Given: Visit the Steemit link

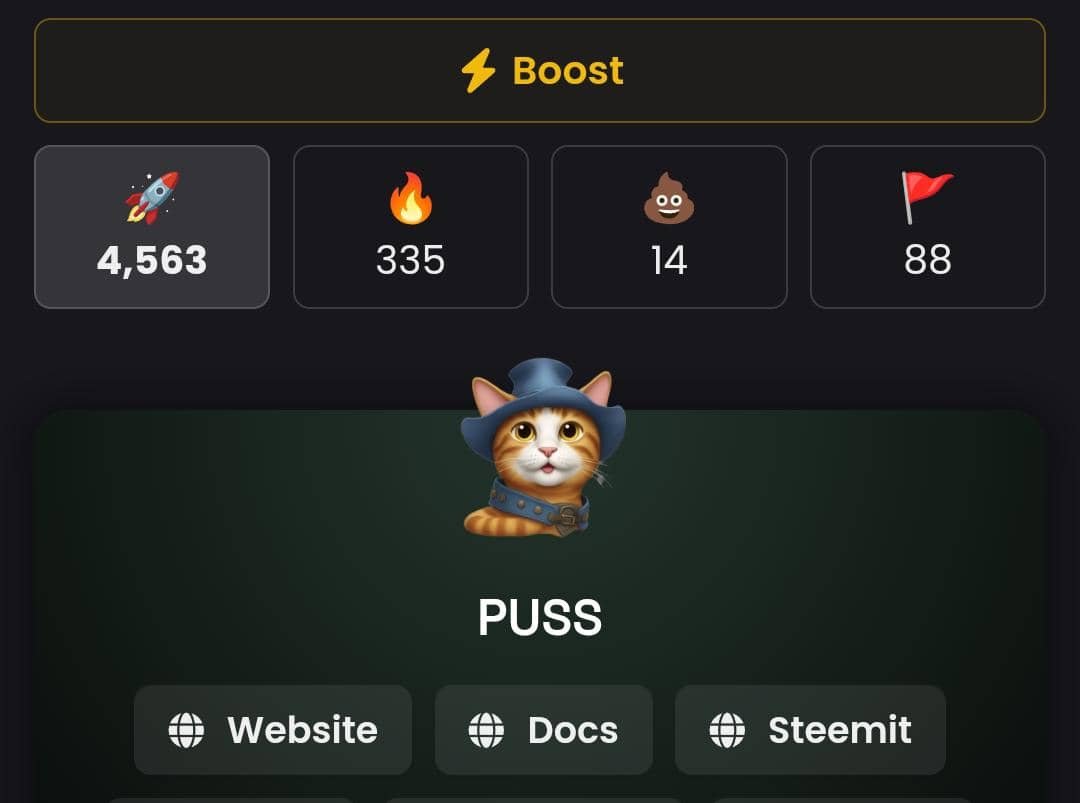Looking at the screenshot, I should click(810, 730).
